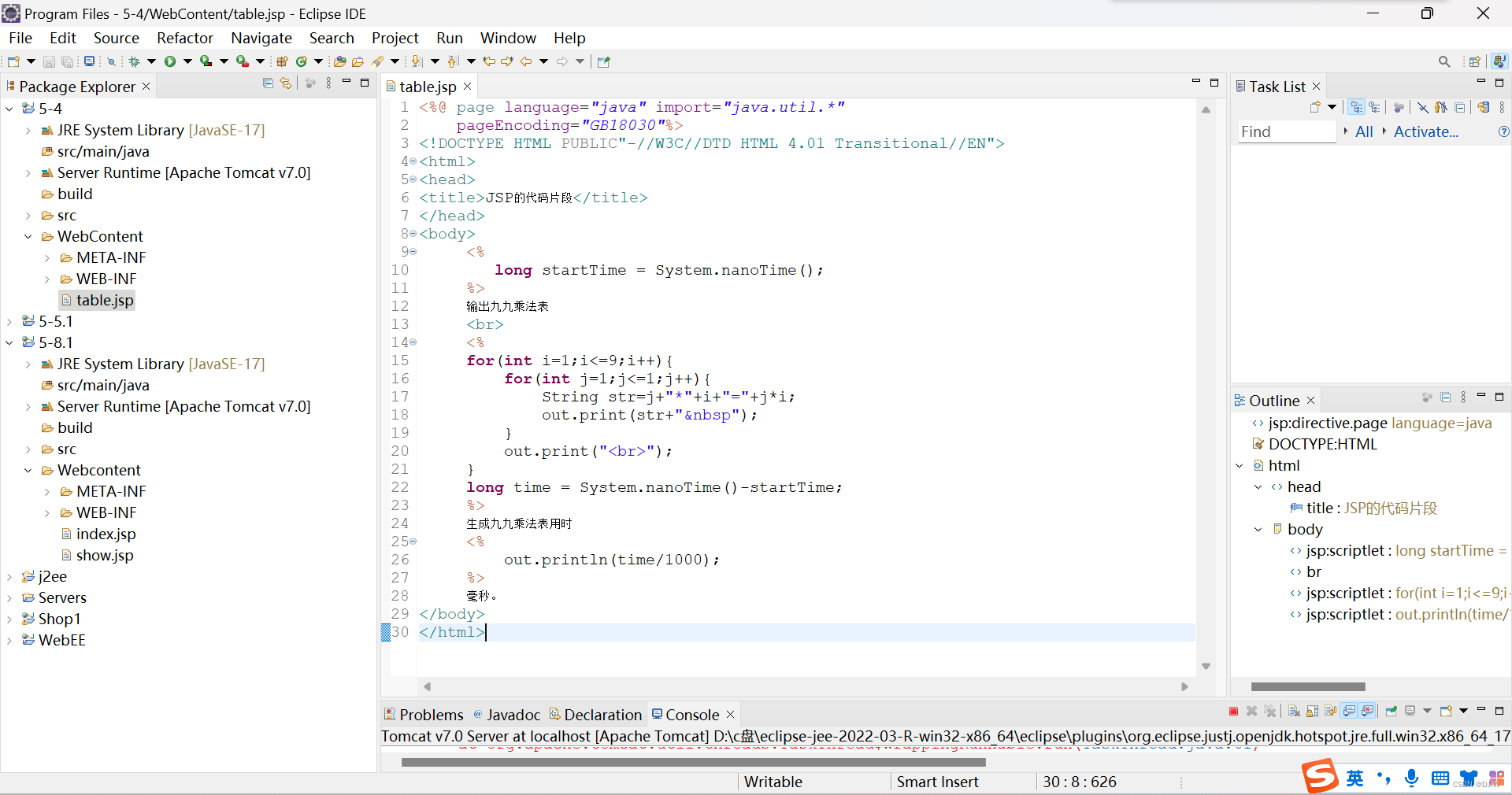The height and width of the screenshot is (795, 1512).
Task: Toggle Show Only My Tasks in Task List
Action: [x=1441, y=107]
